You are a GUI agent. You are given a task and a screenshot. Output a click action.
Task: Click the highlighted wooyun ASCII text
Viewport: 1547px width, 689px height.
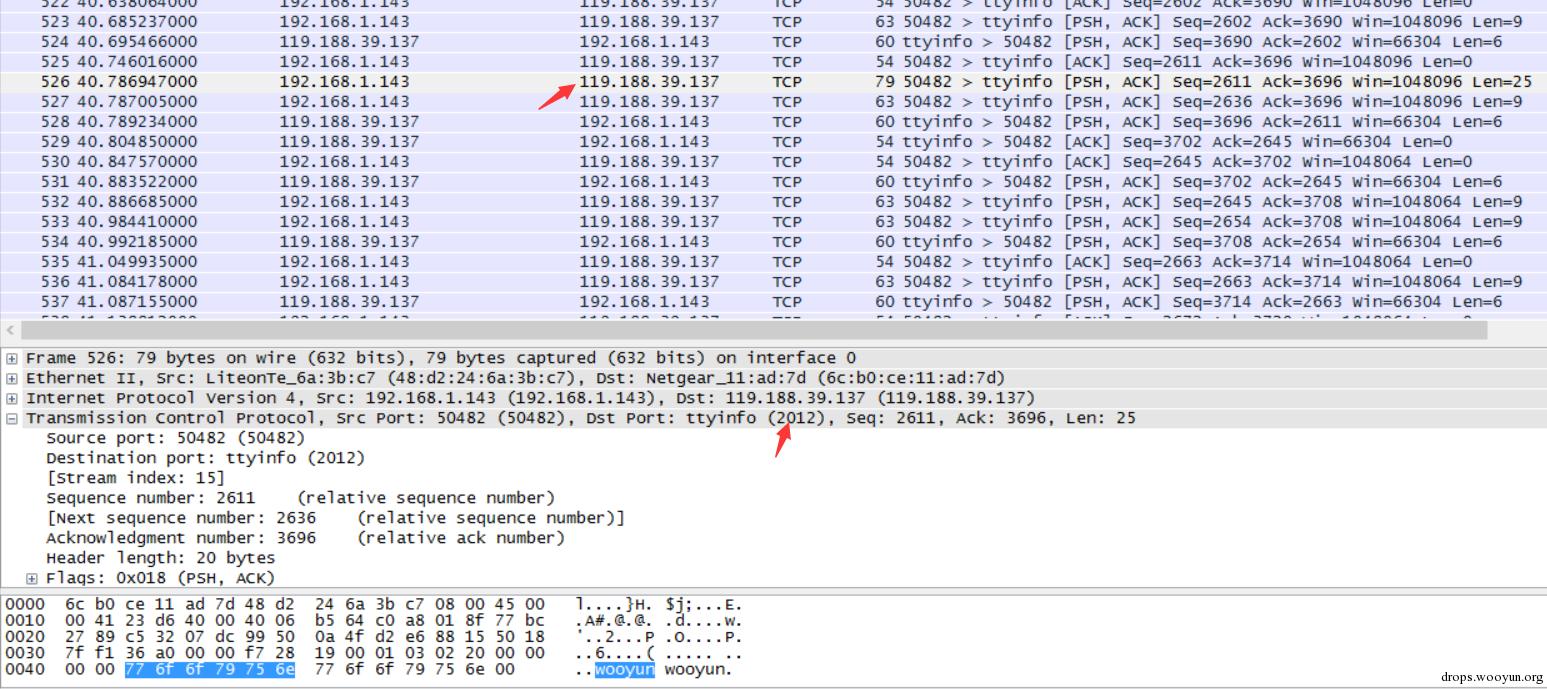pyautogui.click(x=625, y=669)
